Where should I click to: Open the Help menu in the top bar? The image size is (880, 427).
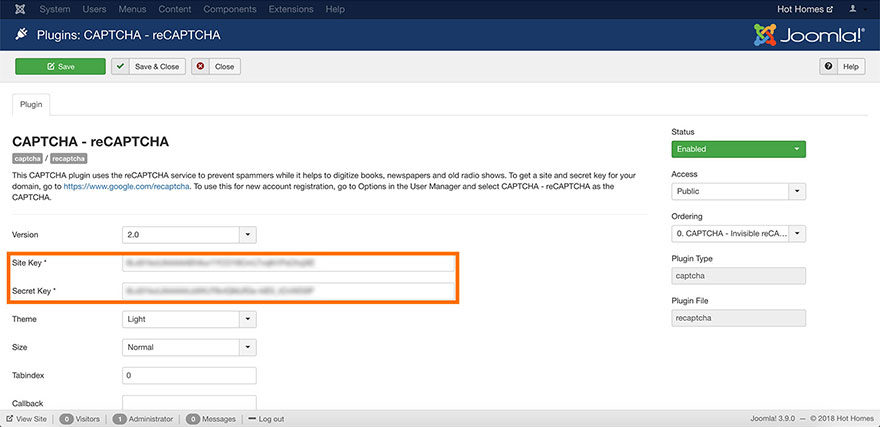(x=335, y=9)
